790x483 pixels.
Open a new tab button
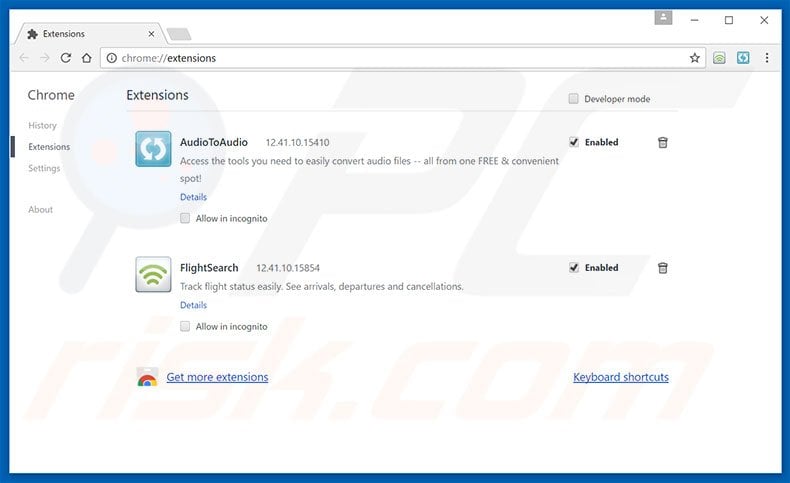179,34
